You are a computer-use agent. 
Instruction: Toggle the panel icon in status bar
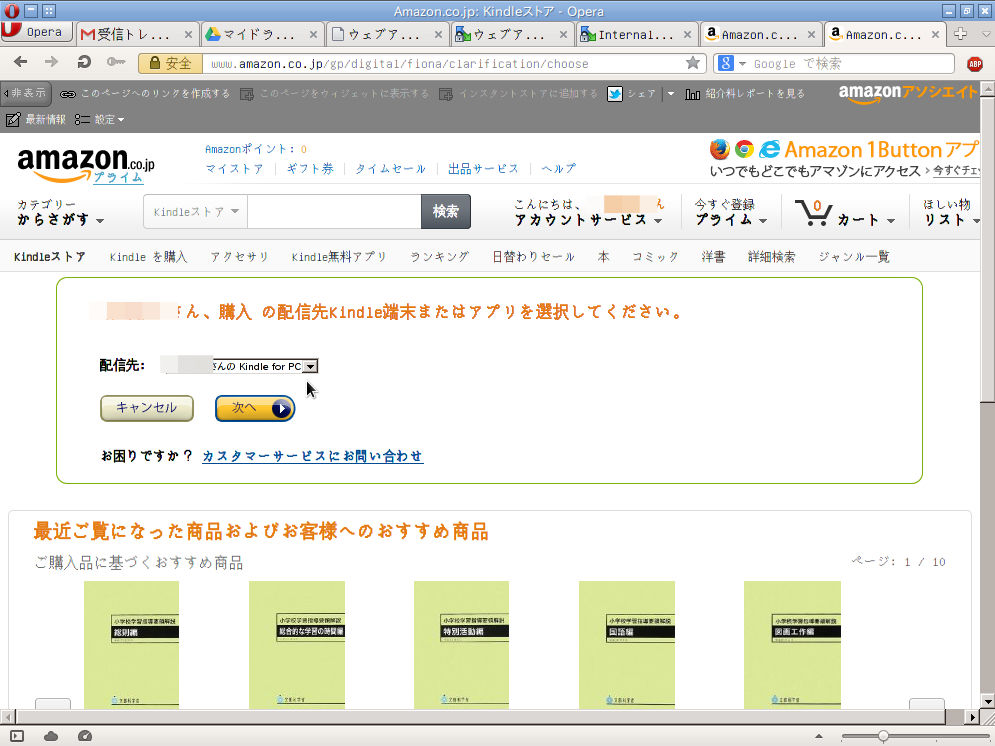(16, 736)
